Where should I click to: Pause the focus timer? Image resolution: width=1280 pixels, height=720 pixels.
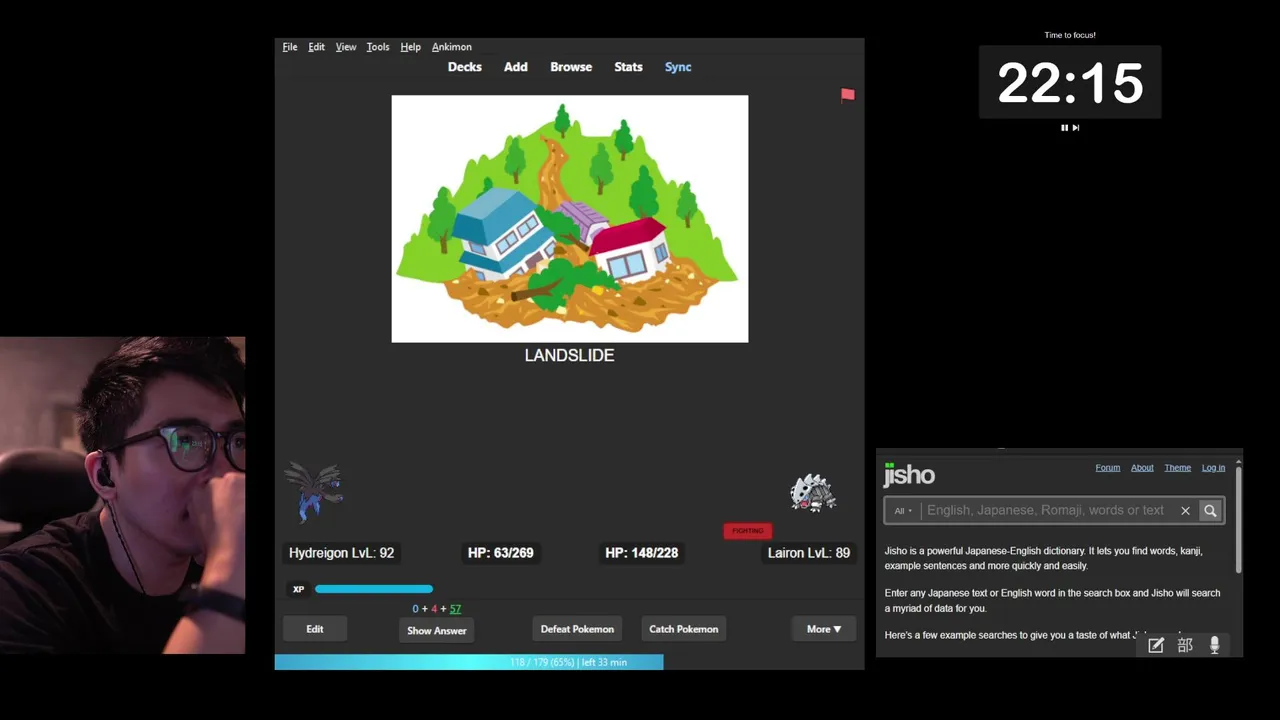point(1064,128)
